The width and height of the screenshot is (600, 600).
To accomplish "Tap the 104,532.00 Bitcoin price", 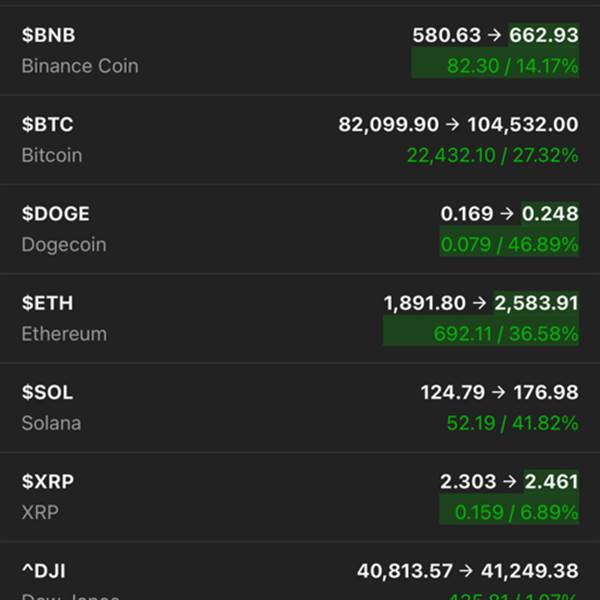I will click(523, 125).
